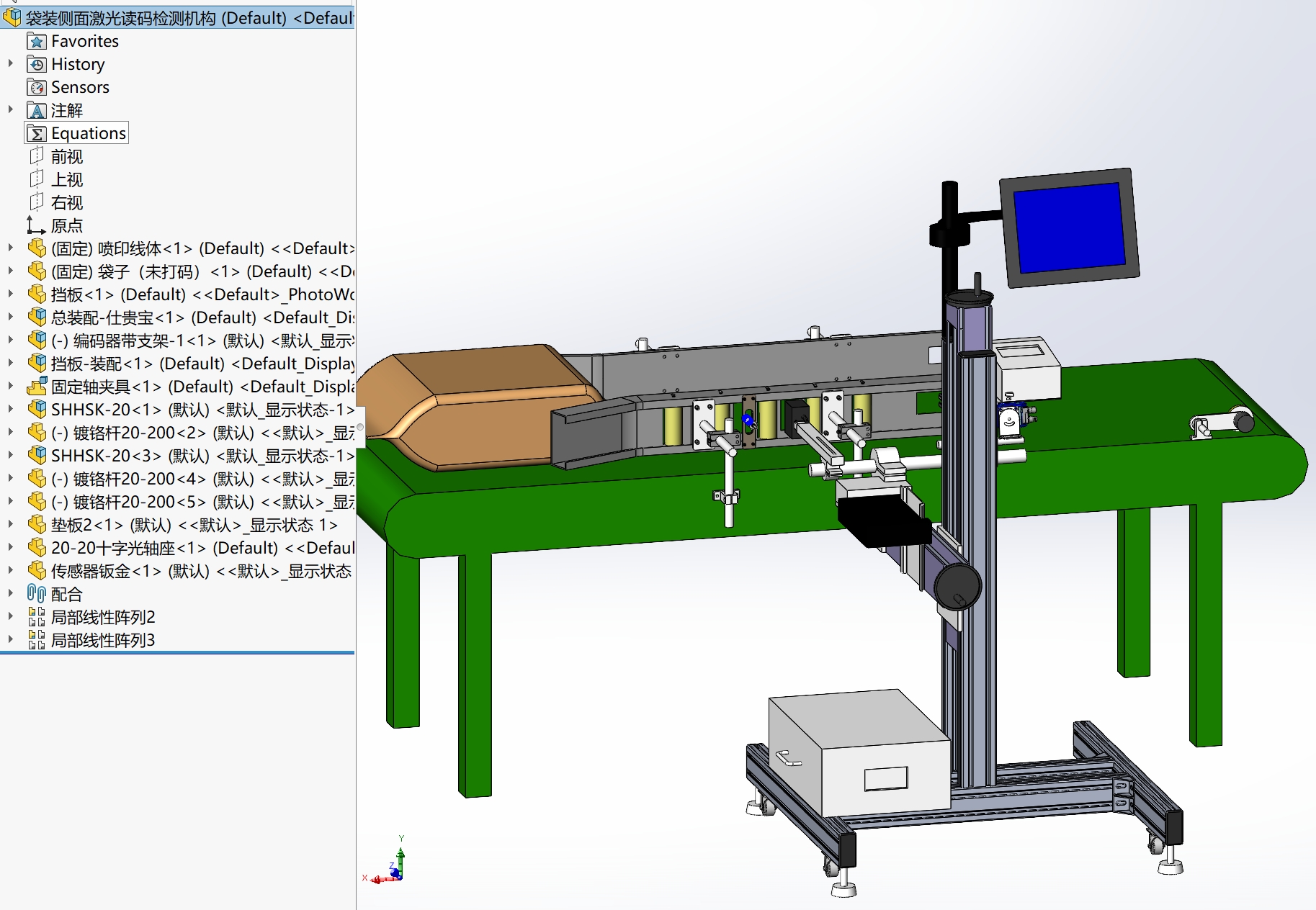Click the 局部线性阵列3 pattern icon

(37, 640)
